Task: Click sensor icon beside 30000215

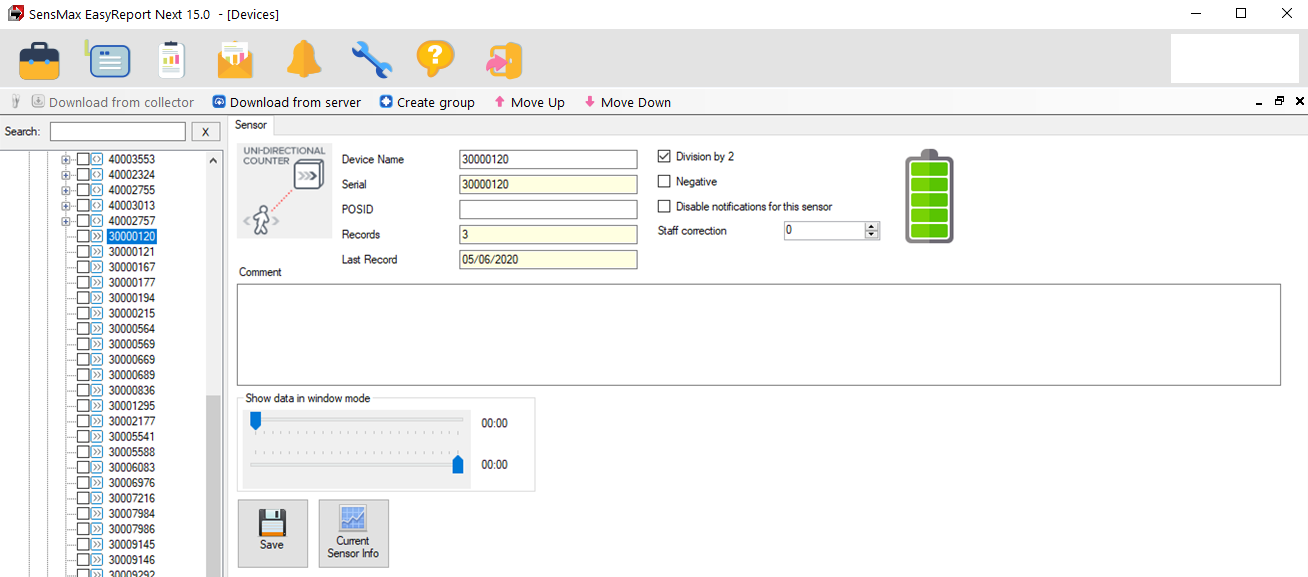Action: click(x=97, y=313)
